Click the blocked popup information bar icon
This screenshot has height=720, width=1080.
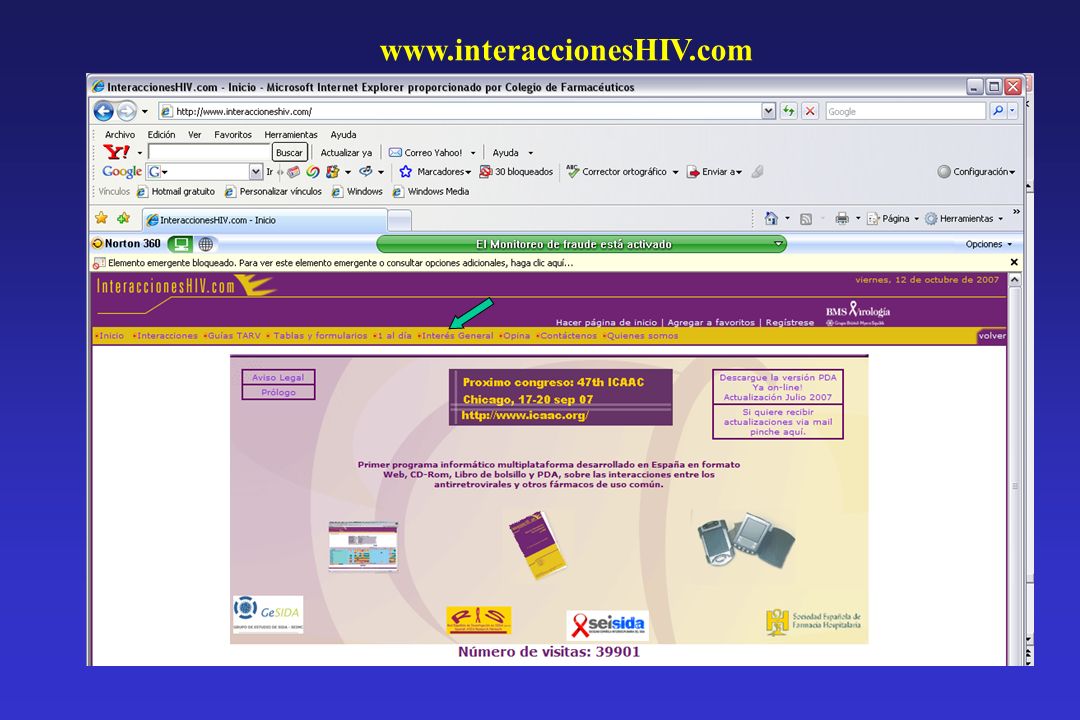99,263
